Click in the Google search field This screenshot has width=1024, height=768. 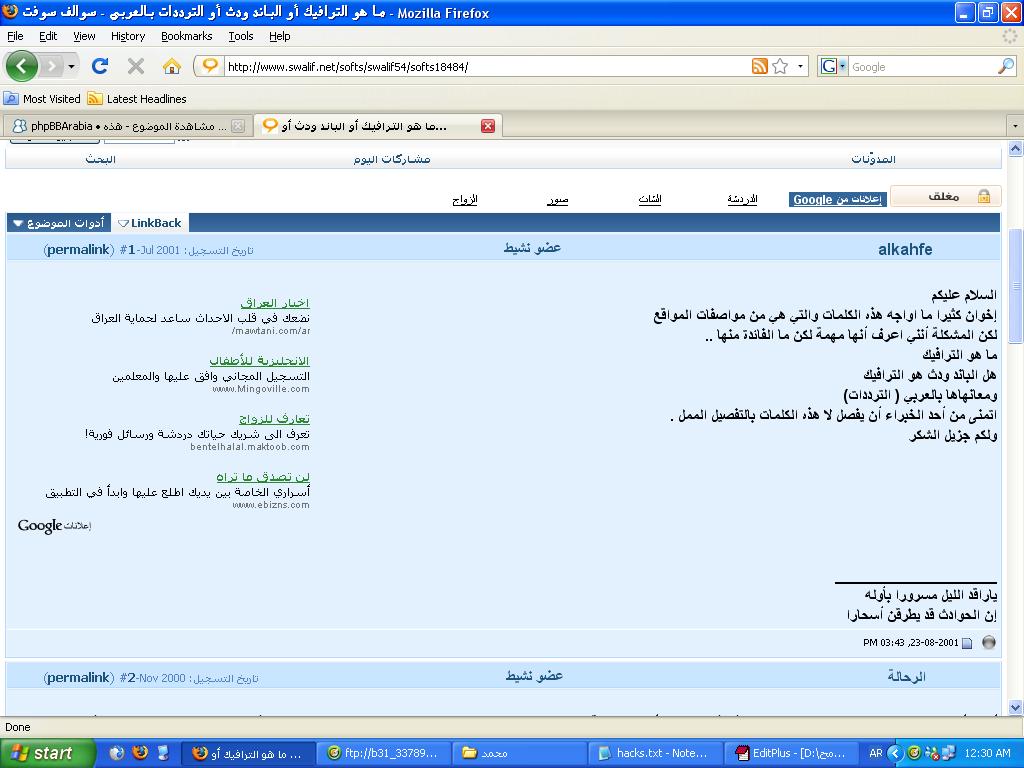920,67
